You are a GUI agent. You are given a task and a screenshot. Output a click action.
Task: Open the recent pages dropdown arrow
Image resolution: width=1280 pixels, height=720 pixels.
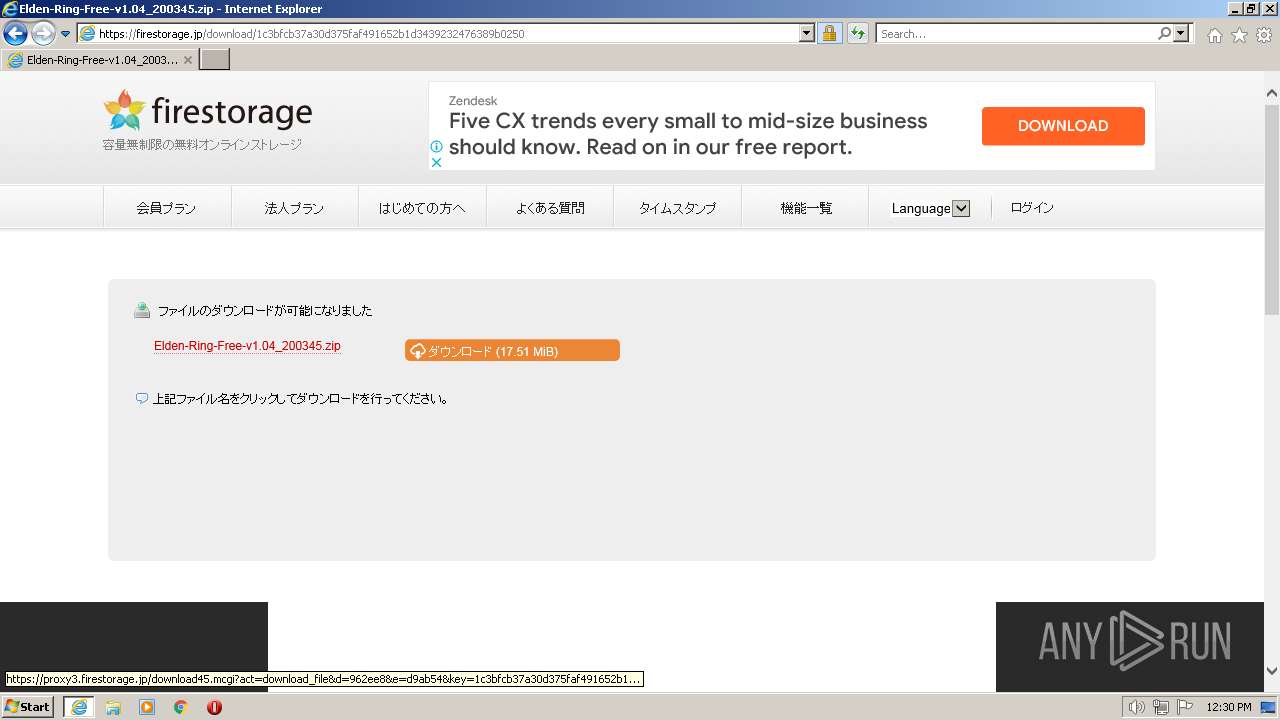point(66,34)
